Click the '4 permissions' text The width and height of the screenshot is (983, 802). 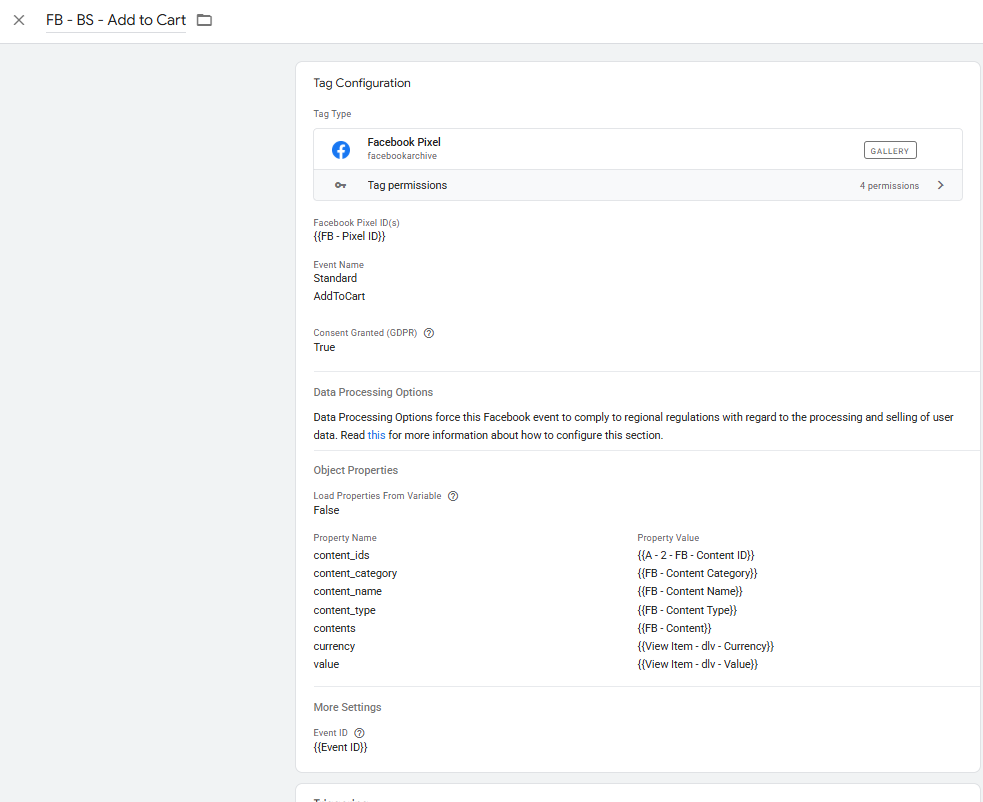tap(888, 186)
